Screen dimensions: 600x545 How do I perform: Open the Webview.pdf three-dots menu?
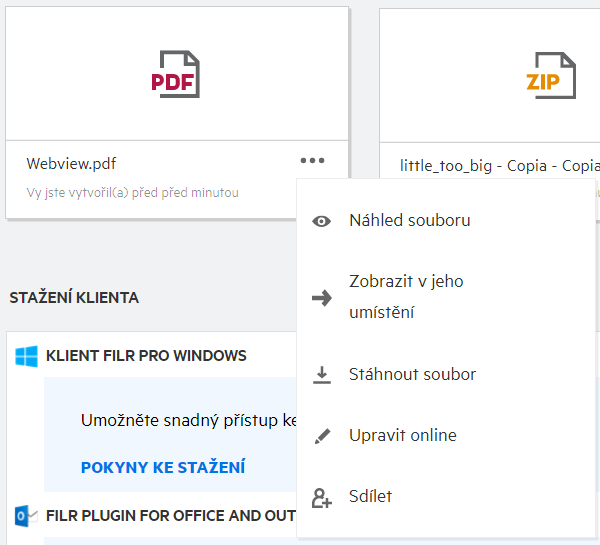(x=312, y=160)
